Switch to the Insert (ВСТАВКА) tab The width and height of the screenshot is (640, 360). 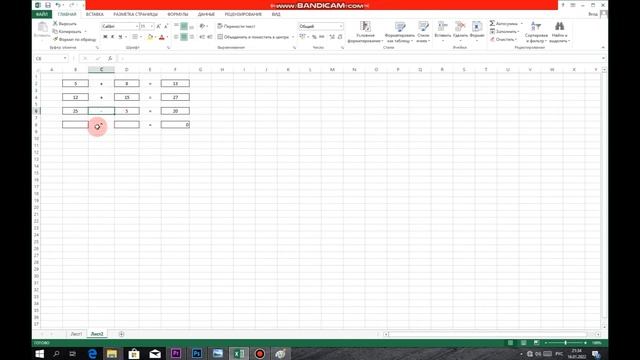[95, 14]
